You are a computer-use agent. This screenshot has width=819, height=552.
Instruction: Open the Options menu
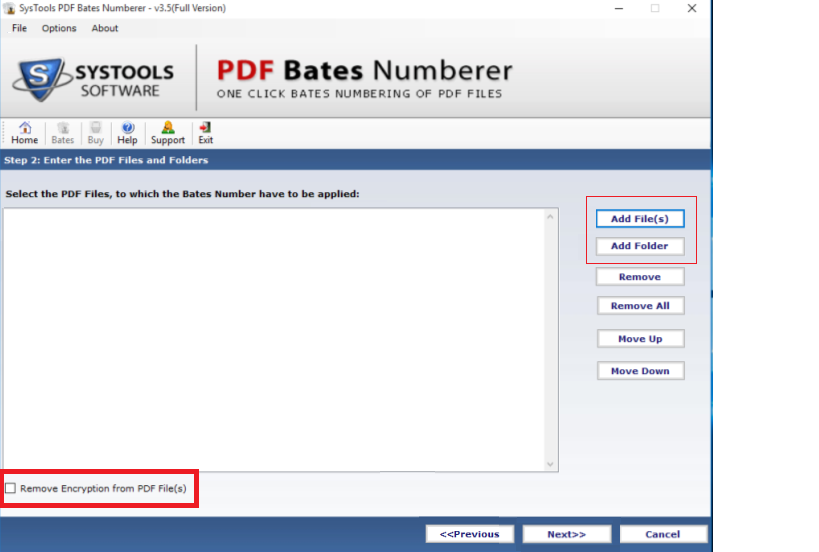(59, 28)
